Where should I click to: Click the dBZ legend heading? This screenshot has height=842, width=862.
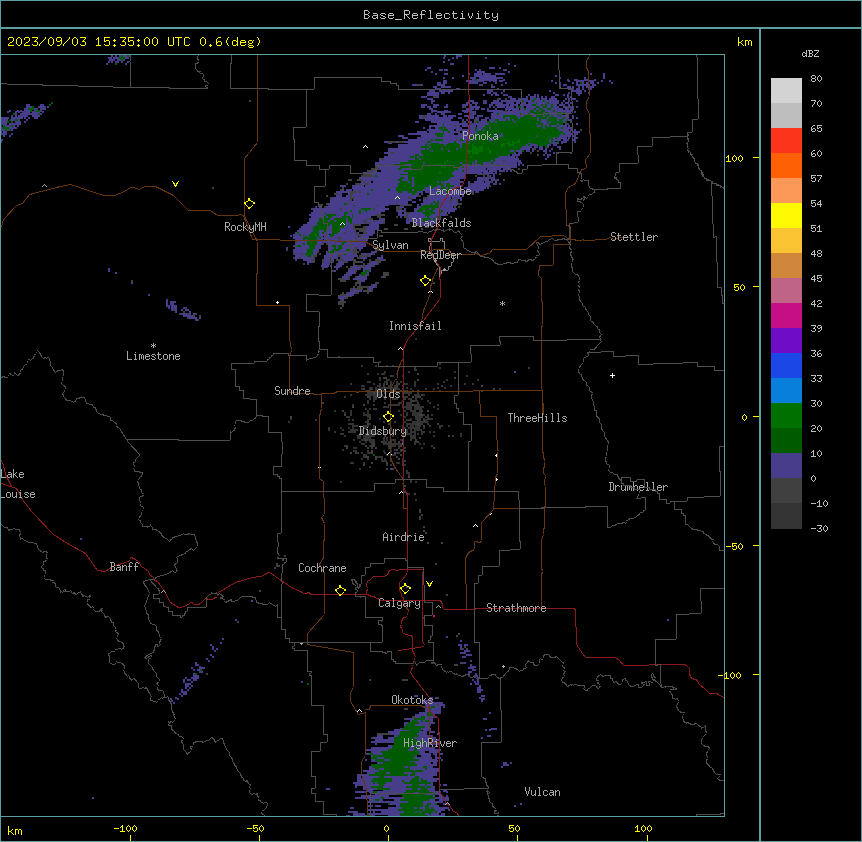(x=810, y=53)
